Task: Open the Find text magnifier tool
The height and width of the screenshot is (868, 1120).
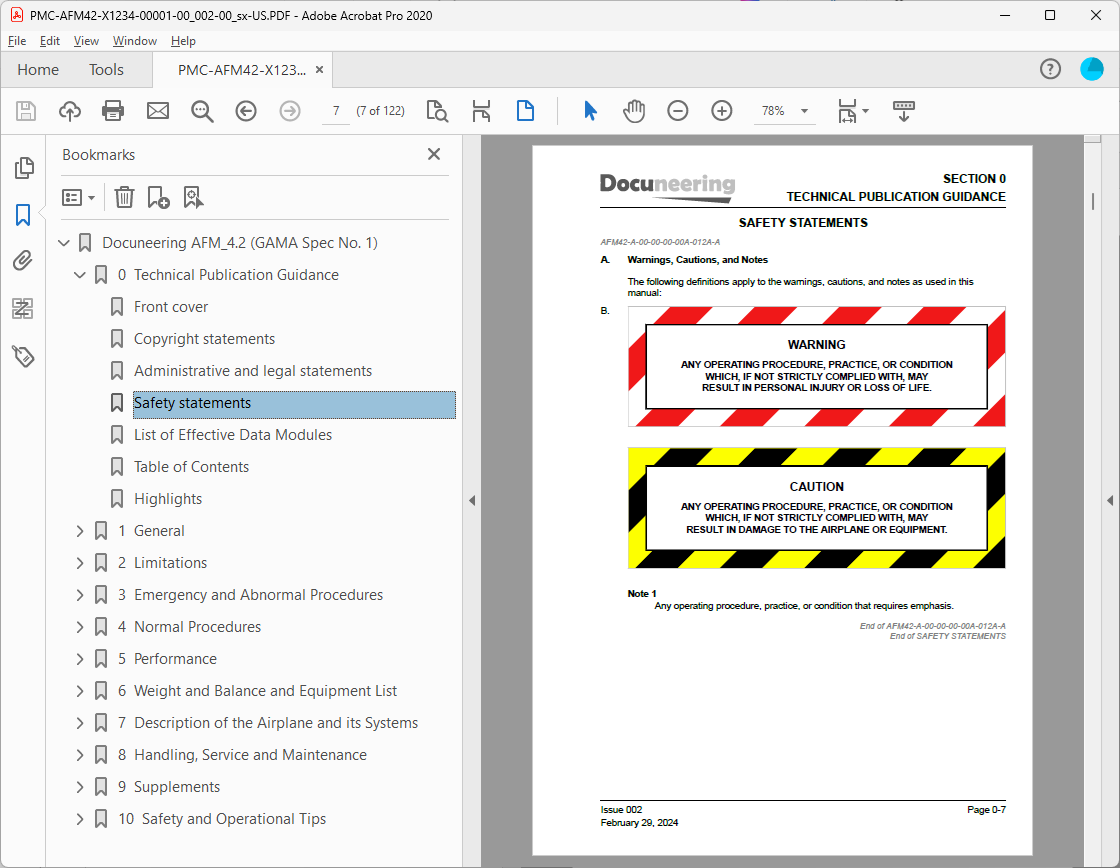Action: 202,111
